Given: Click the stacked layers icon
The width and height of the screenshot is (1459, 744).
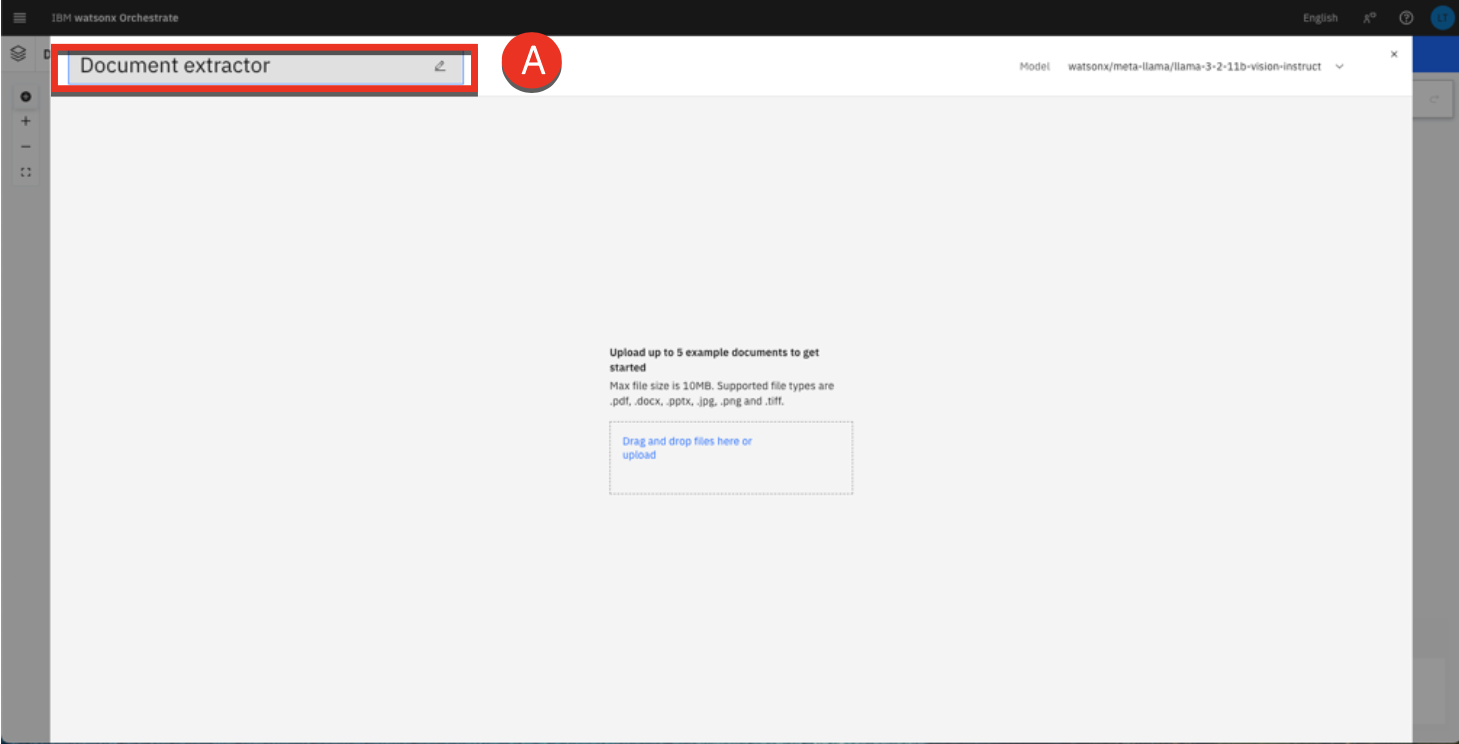Looking at the screenshot, I should [18, 54].
